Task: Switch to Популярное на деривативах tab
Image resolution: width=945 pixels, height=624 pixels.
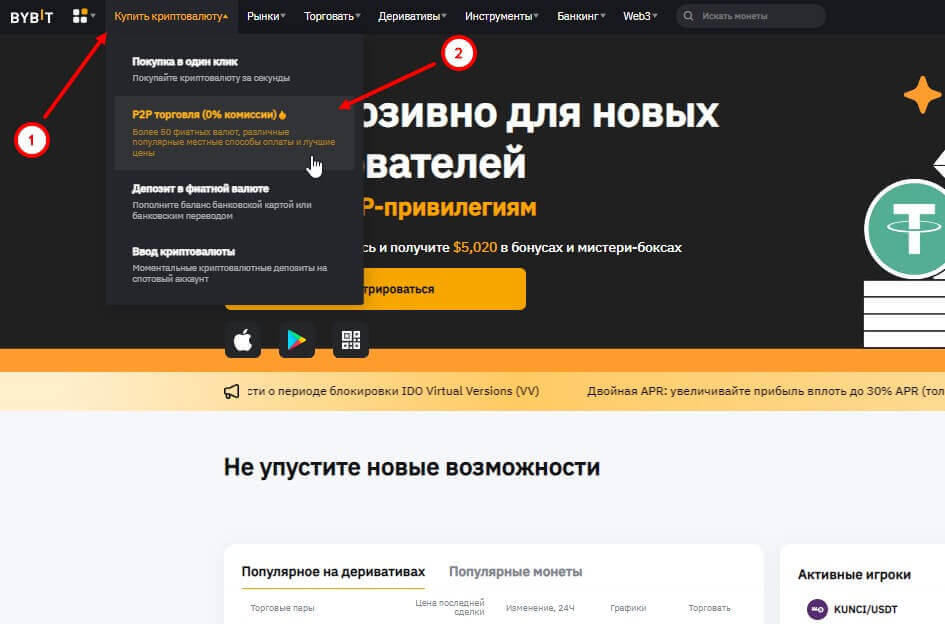Action: click(x=333, y=572)
